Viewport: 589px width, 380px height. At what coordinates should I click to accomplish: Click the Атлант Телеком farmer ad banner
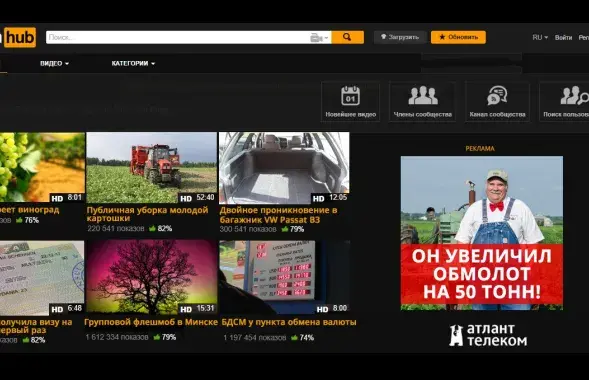(482, 233)
